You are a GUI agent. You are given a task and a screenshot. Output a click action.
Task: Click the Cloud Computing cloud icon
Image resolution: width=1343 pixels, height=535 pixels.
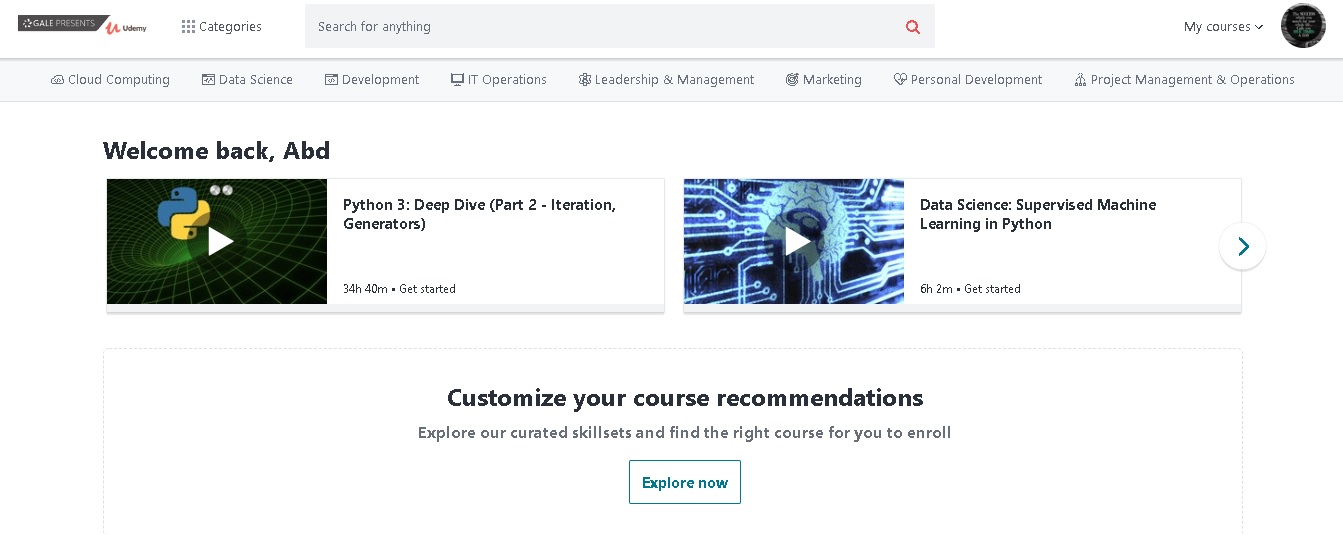pos(57,80)
